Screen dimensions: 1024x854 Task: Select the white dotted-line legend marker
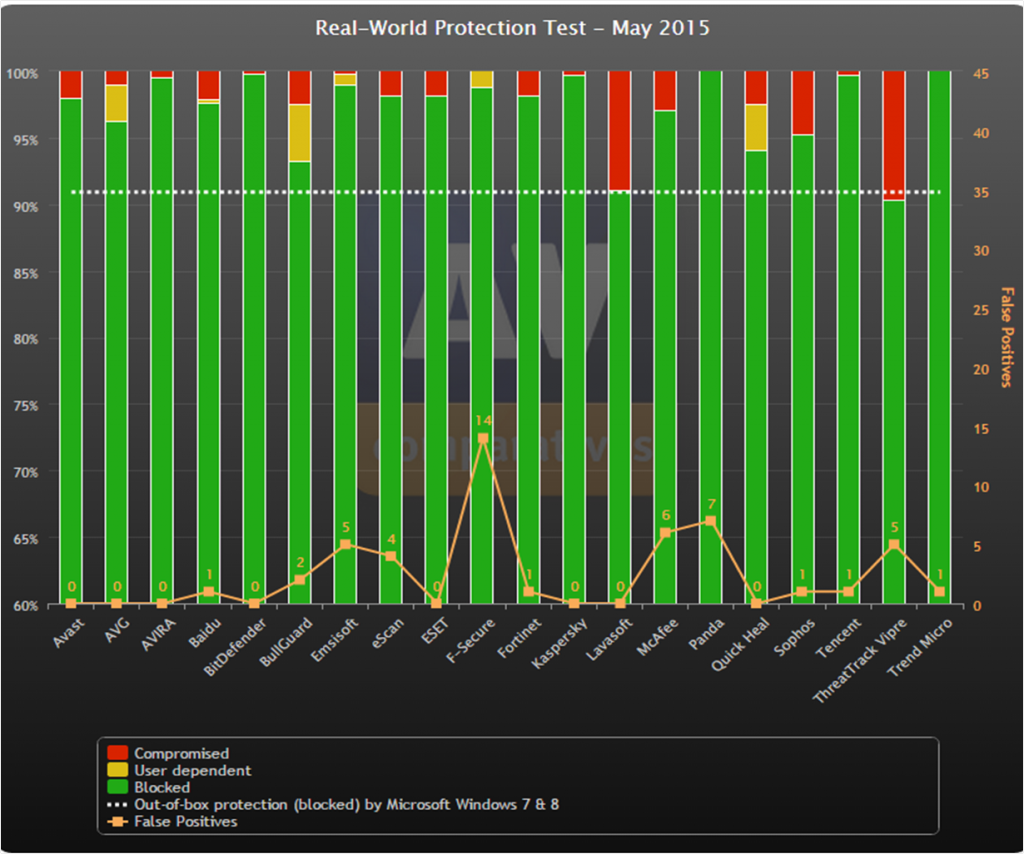tap(118, 804)
